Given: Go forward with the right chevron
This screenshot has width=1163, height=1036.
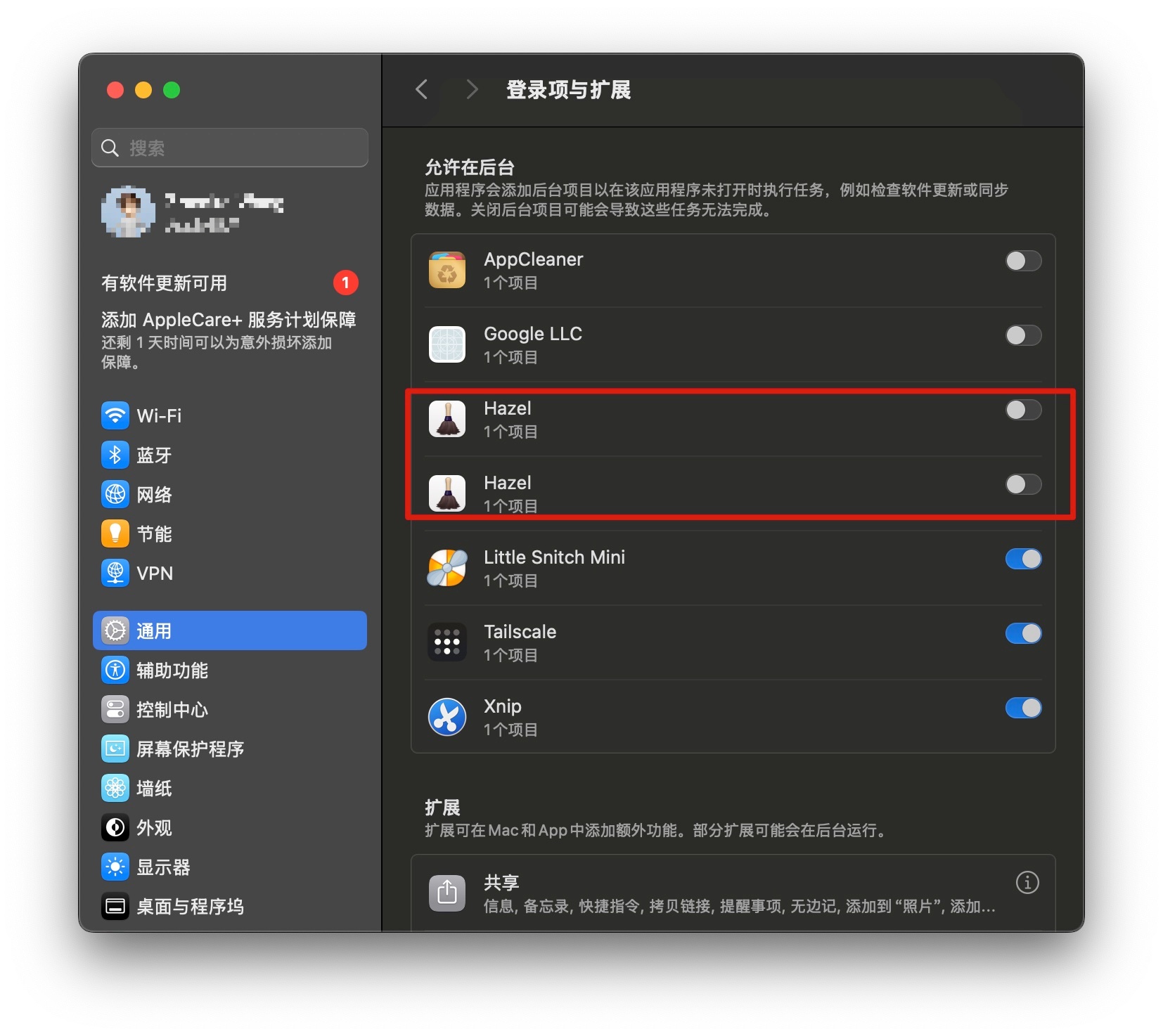Looking at the screenshot, I should [x=472, y=89].
